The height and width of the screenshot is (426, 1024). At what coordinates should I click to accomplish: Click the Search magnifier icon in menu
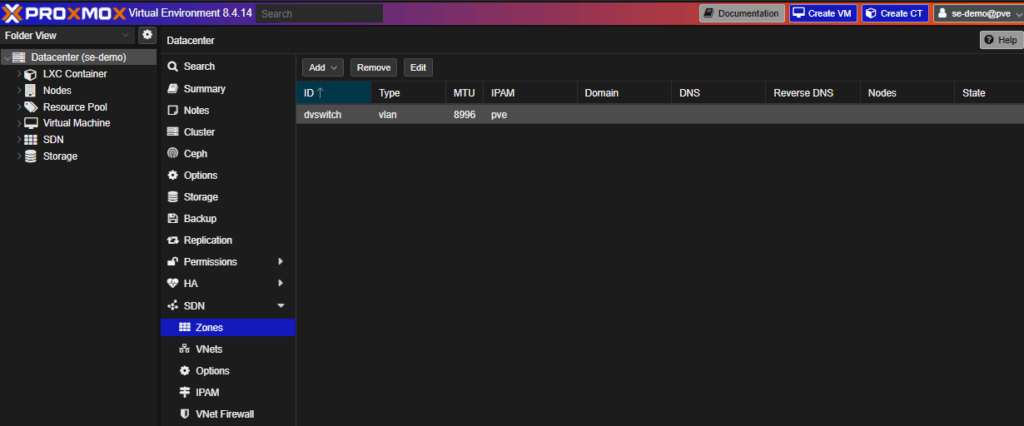[x=172, y=67]
